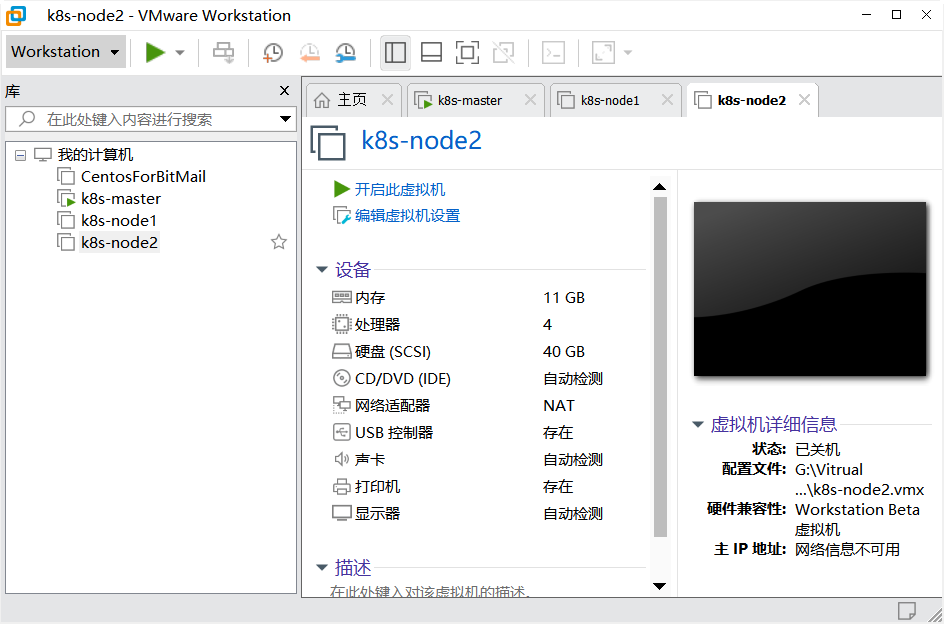The width and height of the screenshot is (944, 624).
Task: Click the 网络信息不可用 IP address text
Action: tap(848, 549)
